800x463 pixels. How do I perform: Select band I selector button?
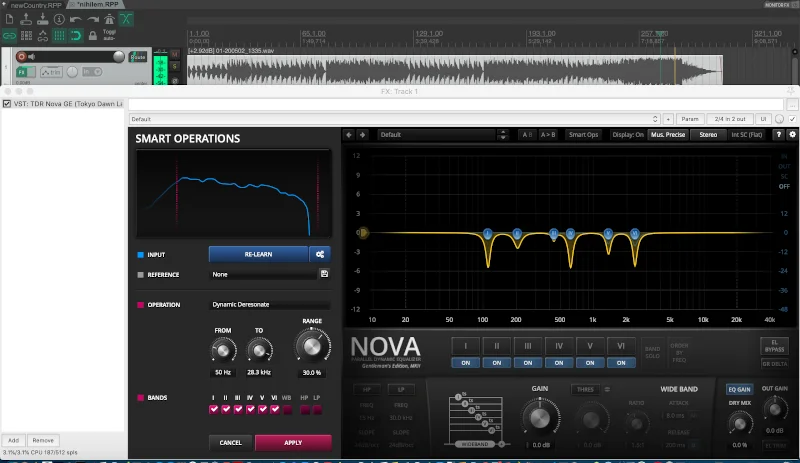pyautogui.click(x=465, y=346)
